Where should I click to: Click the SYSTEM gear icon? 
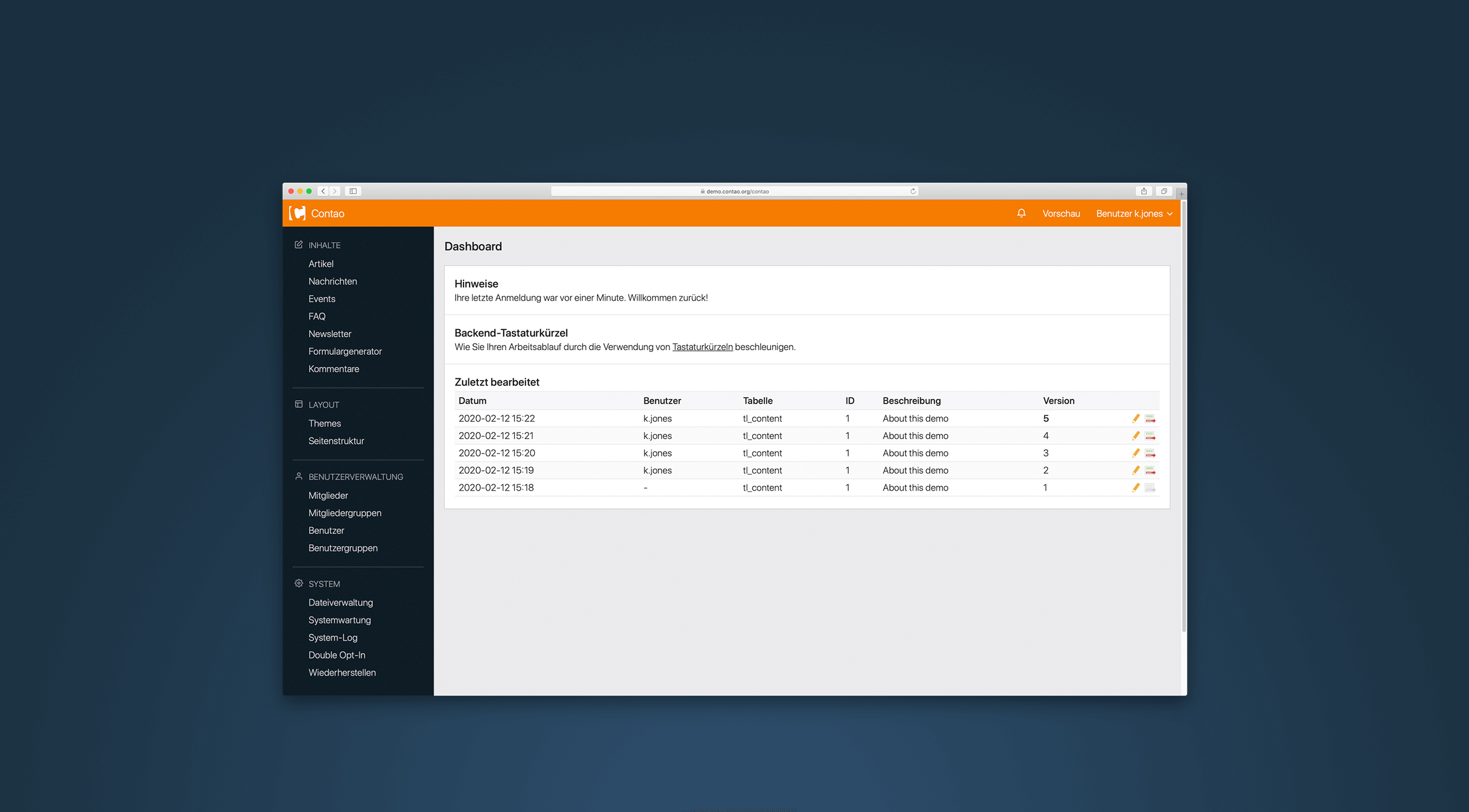(x=297, y=583)
